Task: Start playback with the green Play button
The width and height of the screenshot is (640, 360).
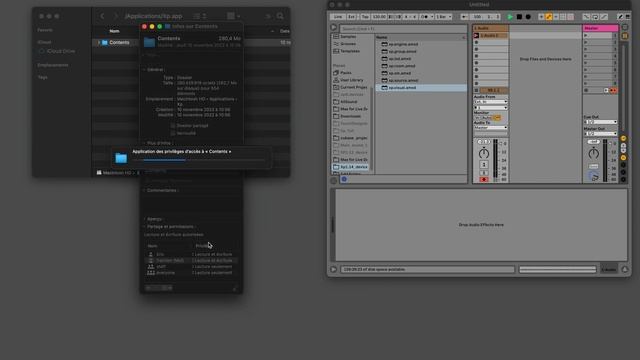Action: point(510,17)
